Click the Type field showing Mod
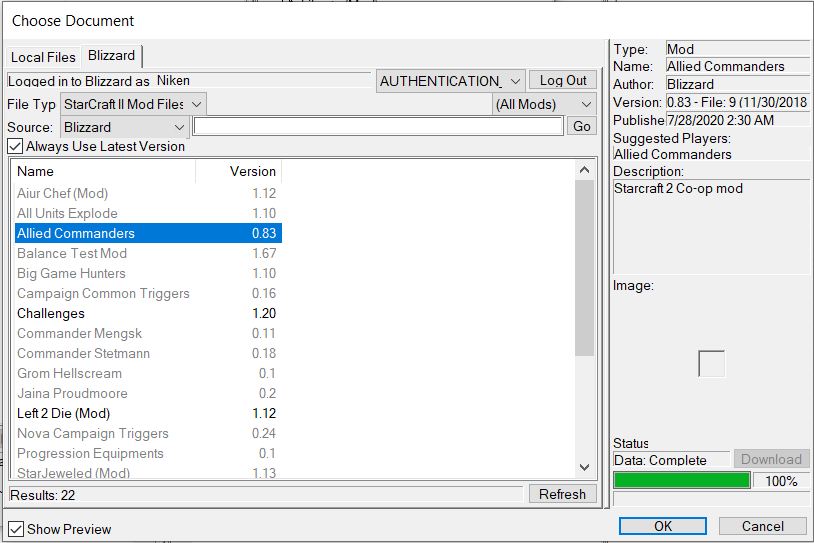 tap(738, 49)
